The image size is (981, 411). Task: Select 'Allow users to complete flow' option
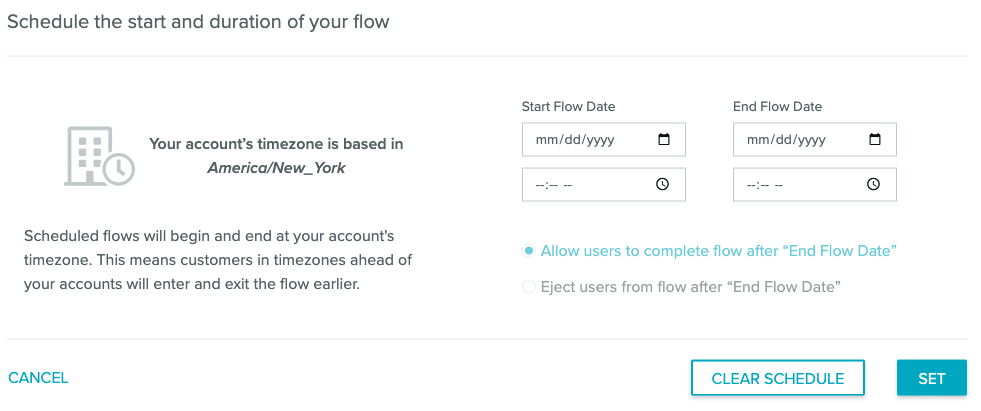(529, 250)
